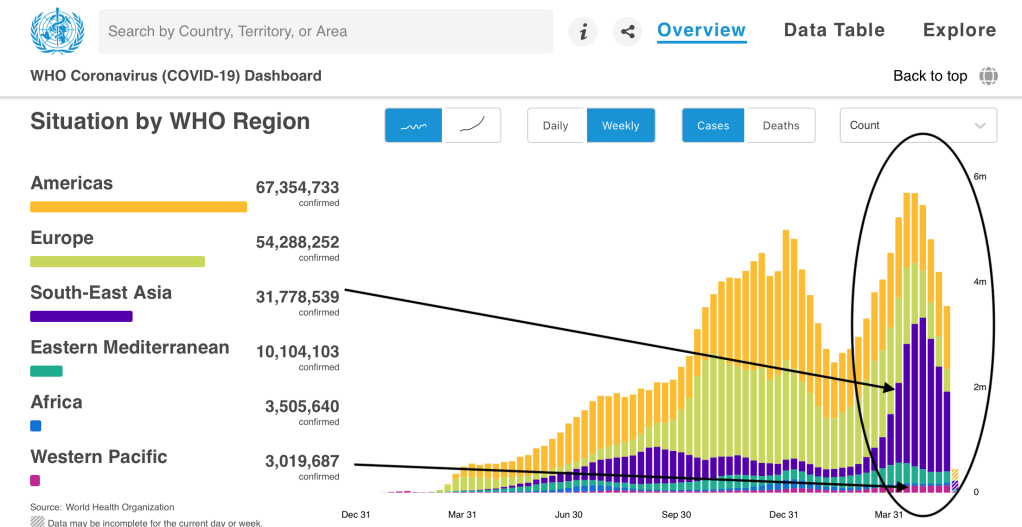Open the Overview tab
Screen dimensions: 1022x527
click(x=701, y=31)
